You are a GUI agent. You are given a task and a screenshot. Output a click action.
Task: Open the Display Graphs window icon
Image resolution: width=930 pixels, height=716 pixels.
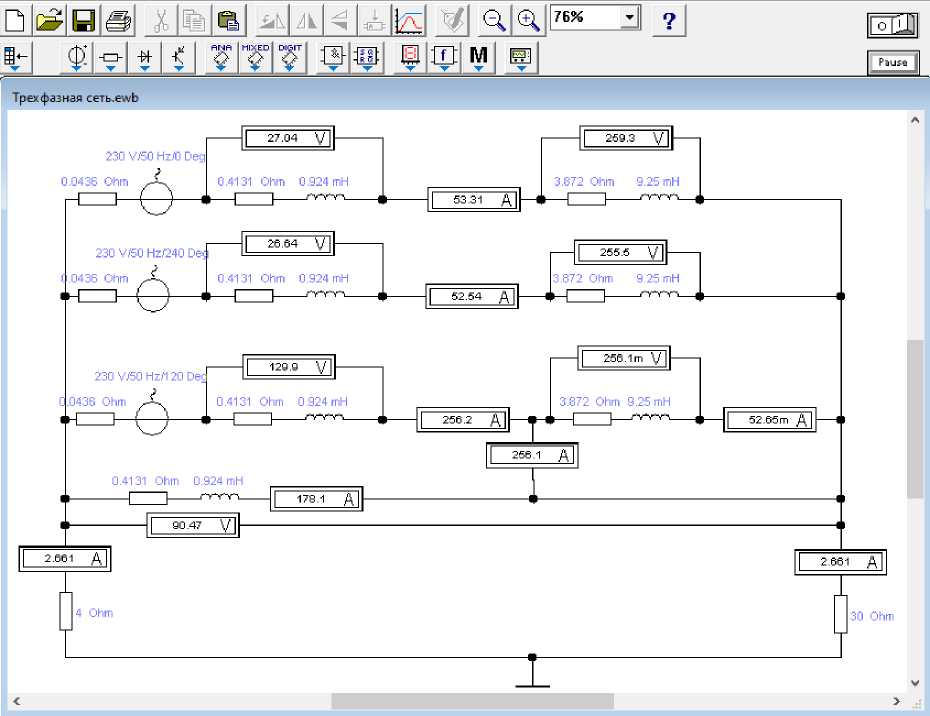409,19
